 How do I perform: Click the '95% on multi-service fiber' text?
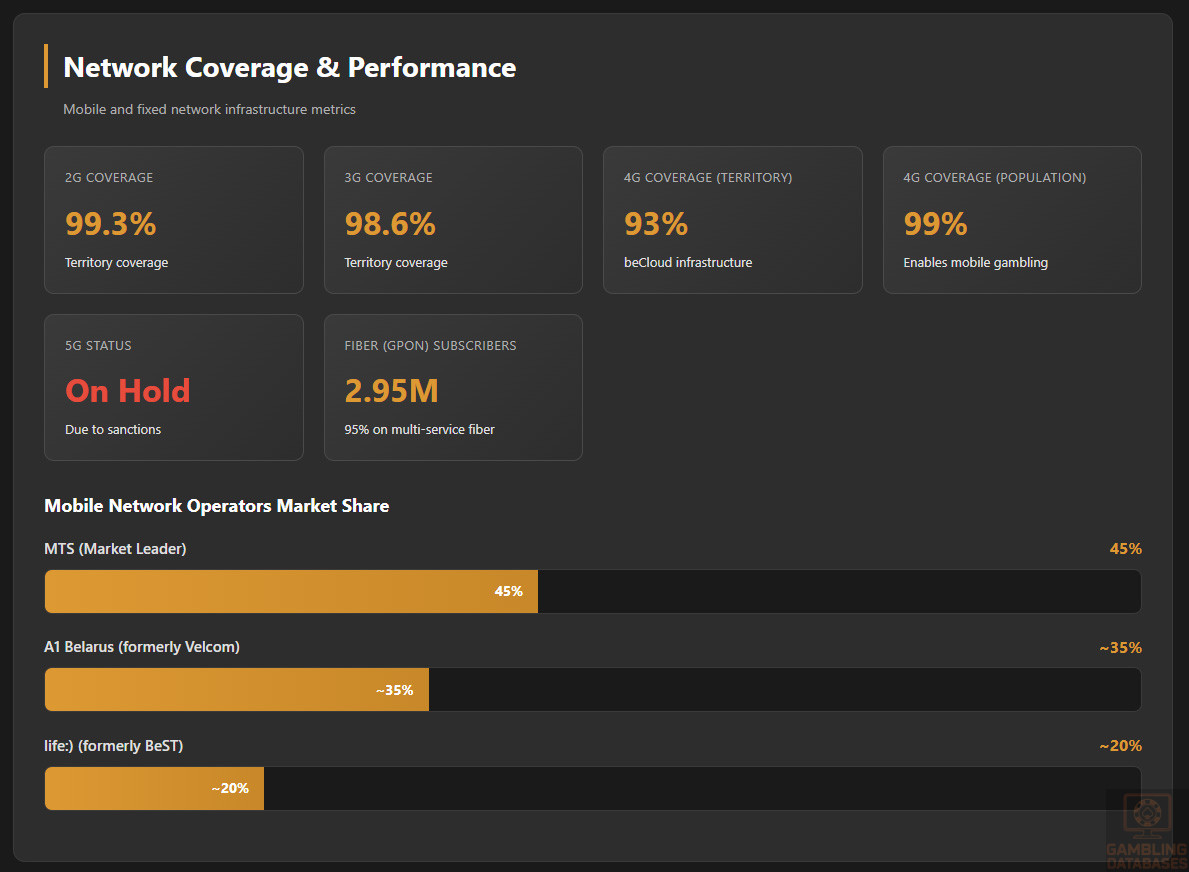click(419, 430)
